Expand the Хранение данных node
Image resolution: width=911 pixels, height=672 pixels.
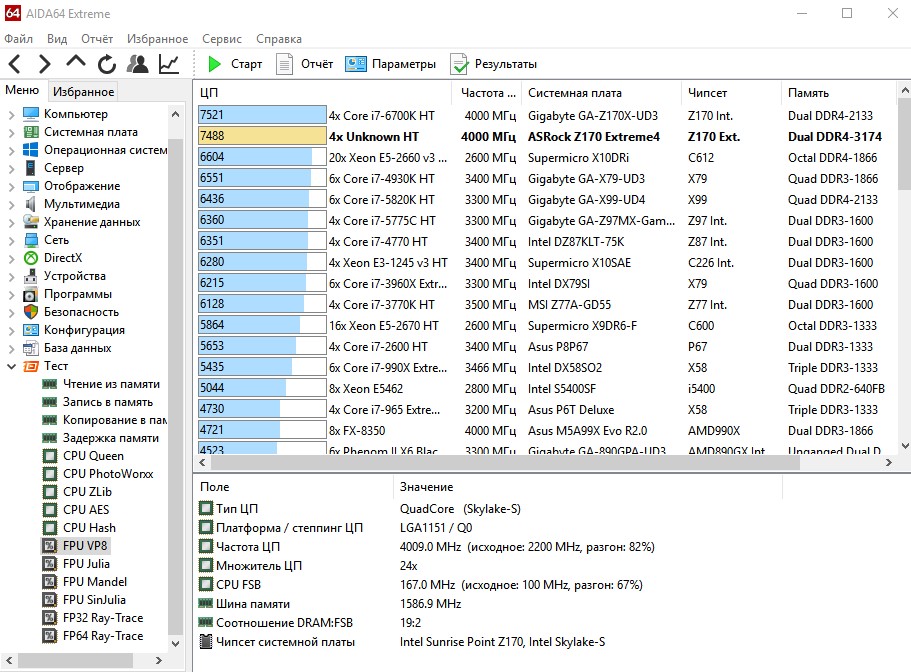click(11, 222)
